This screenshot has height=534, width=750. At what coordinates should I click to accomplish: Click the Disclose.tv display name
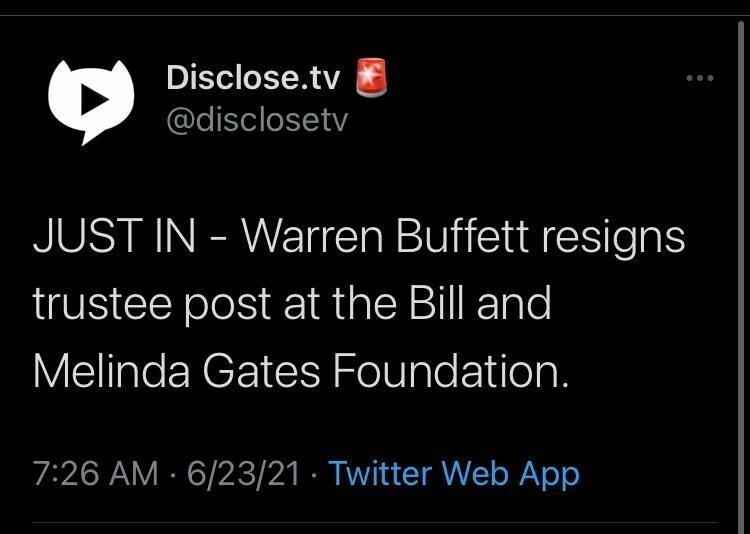click(x=252, y=77)
